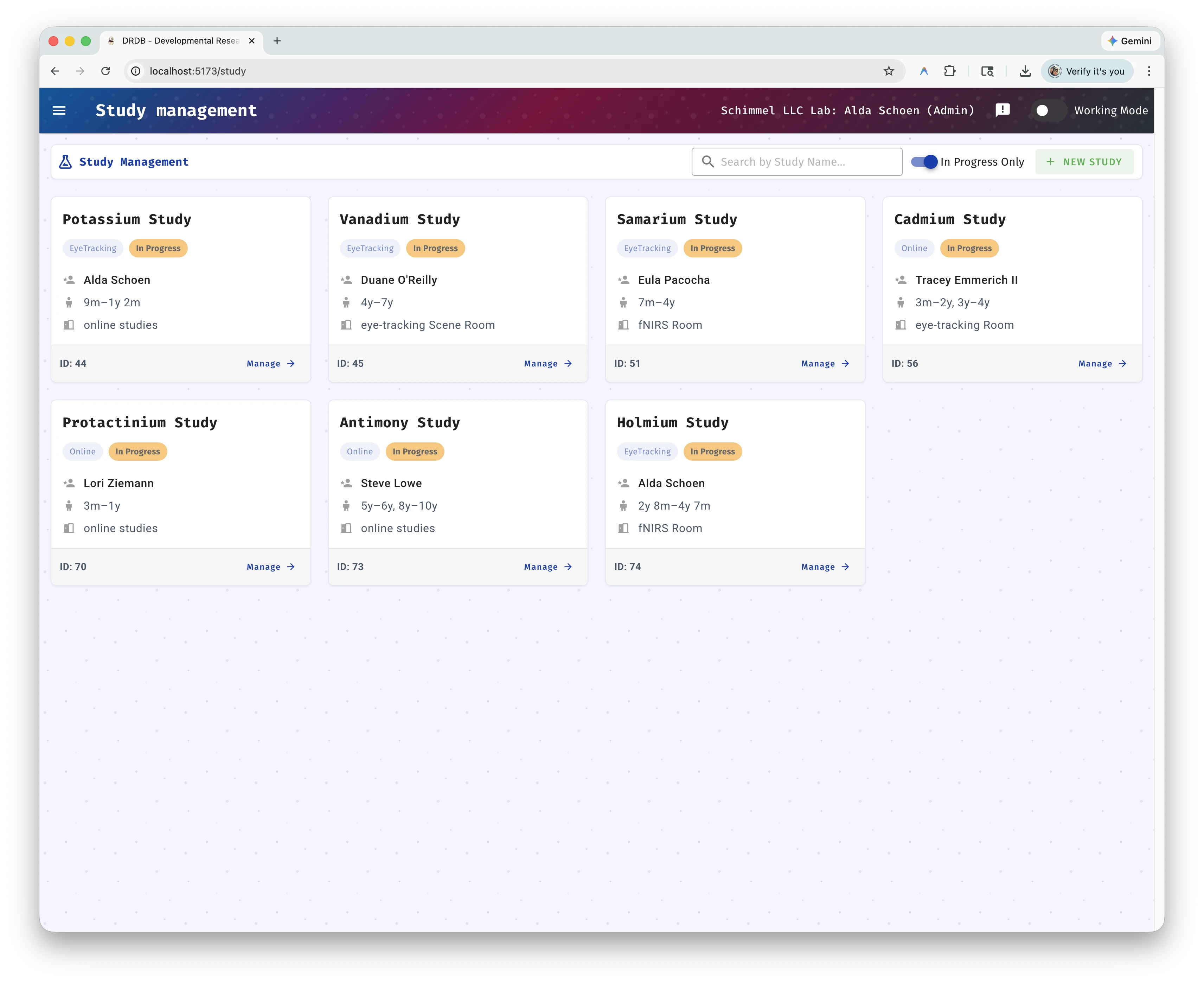Click Online chip on Antimony Study

(360, 451)
